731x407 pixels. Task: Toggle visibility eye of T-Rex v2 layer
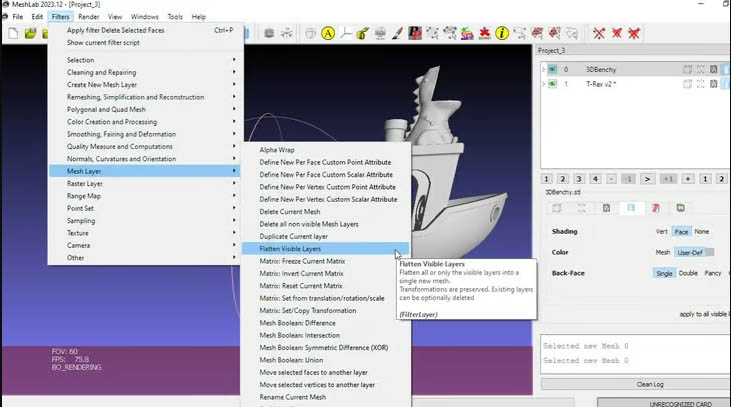[x=550, y=84]
